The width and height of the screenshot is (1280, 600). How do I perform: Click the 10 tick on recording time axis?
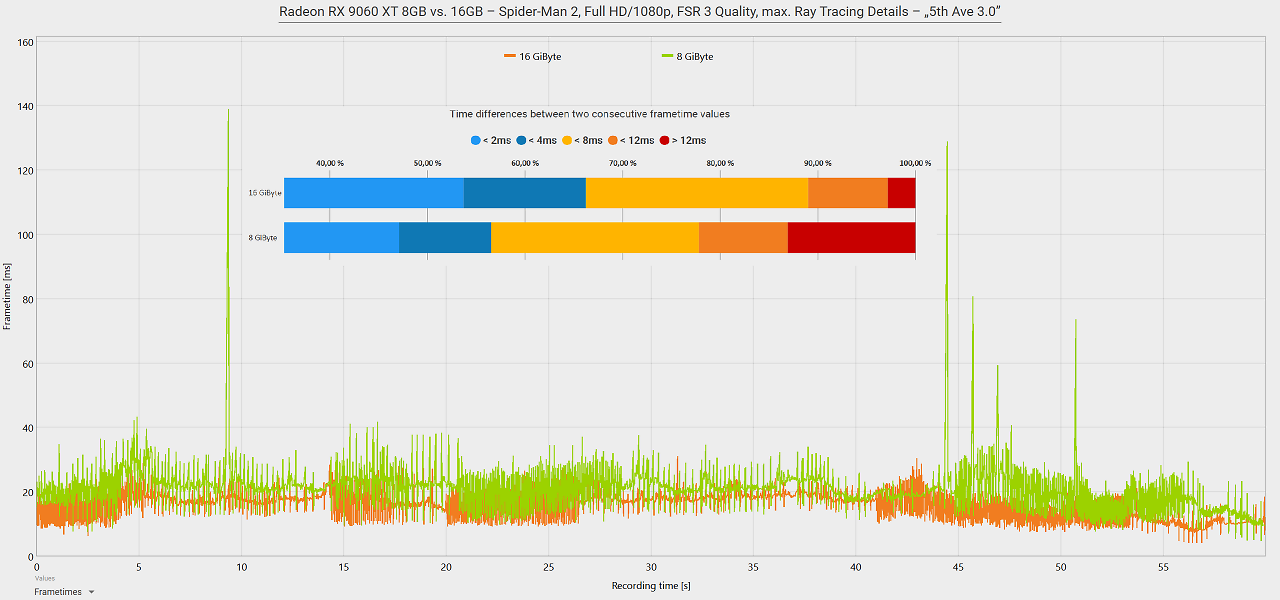(x=241, y=567)
